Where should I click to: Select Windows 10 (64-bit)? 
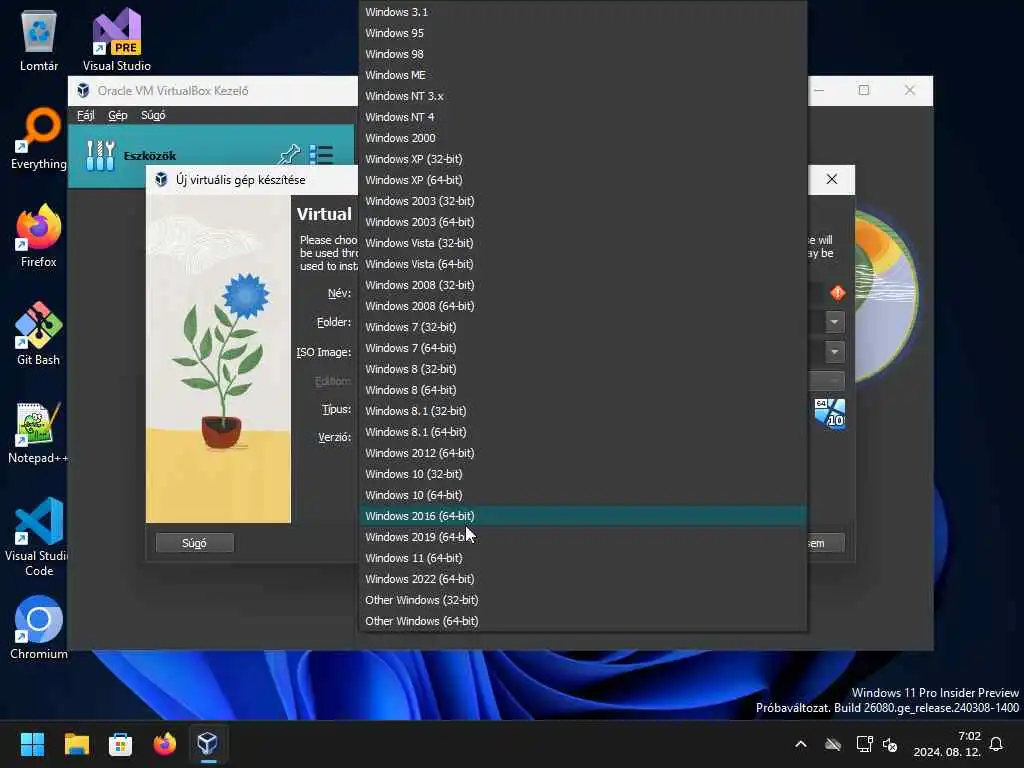tap(583, 495)
